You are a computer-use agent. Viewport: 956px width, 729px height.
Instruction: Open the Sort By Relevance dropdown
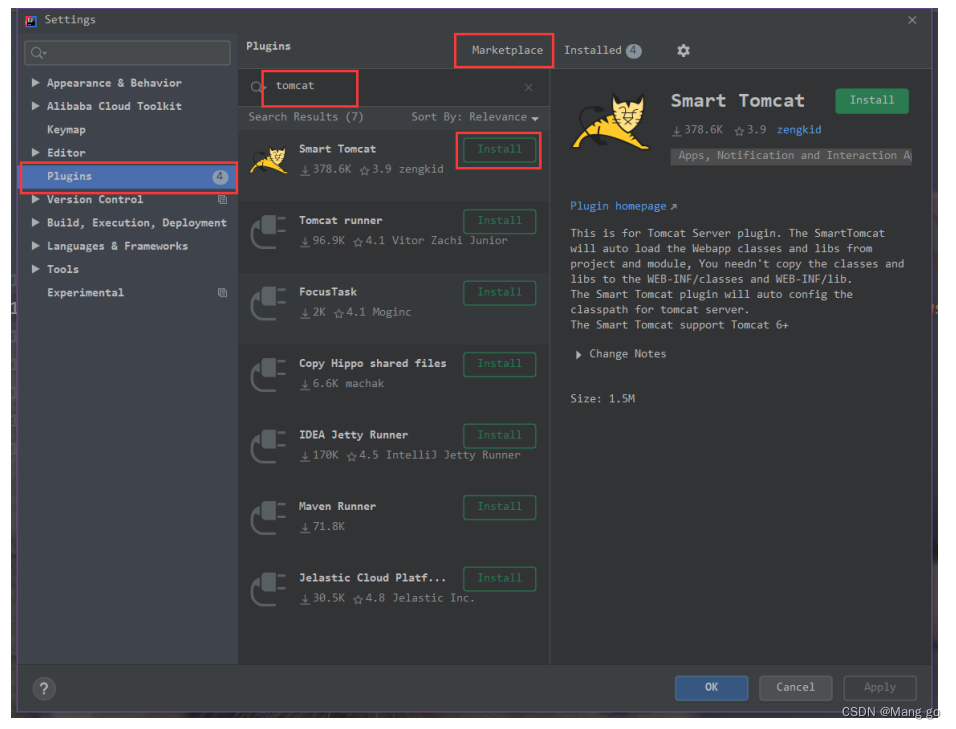coord(475,117)
